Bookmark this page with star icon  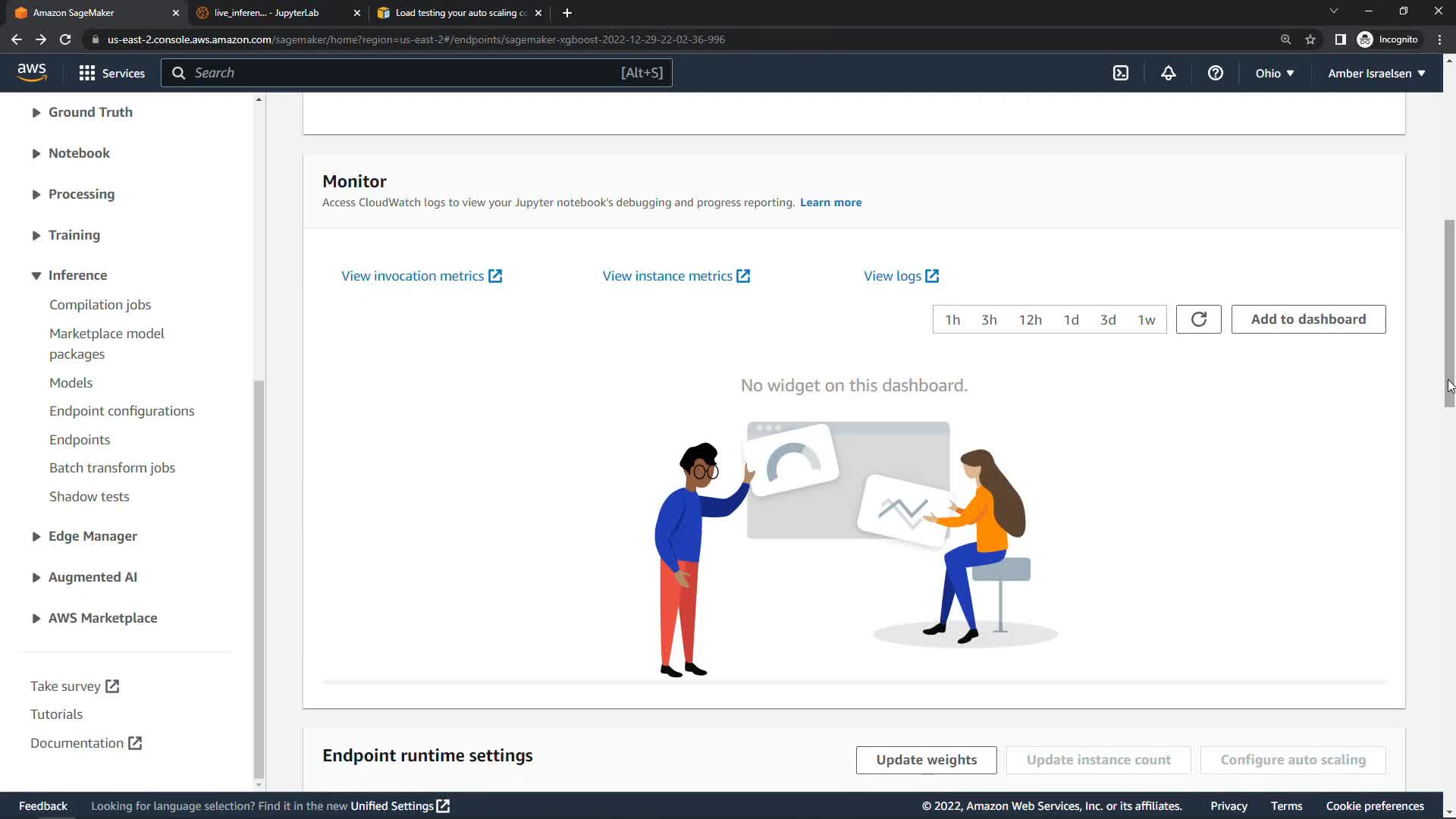click(x=1310, y=39)
